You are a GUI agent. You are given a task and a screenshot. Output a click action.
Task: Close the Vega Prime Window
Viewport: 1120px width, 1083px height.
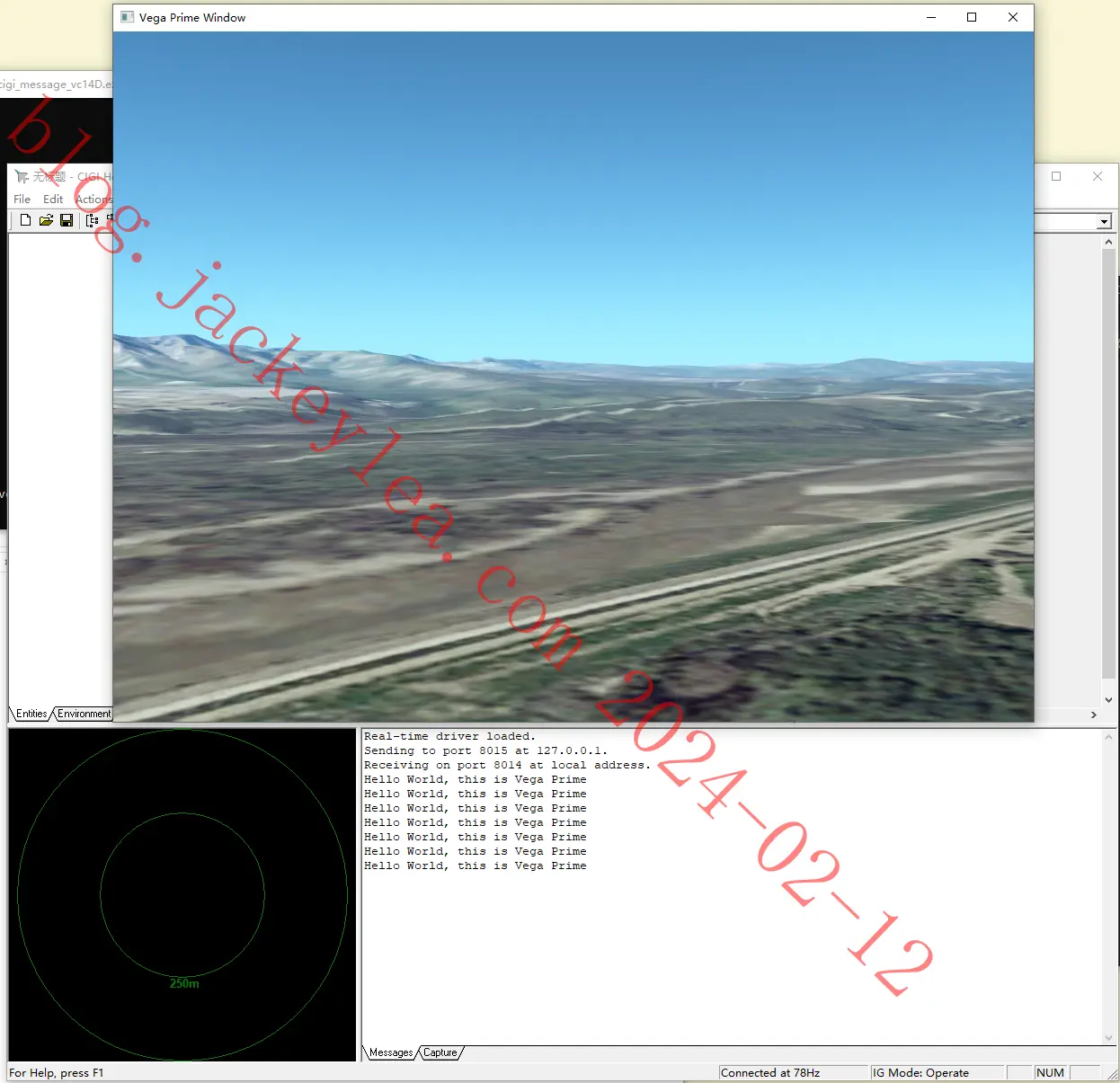1013,17
